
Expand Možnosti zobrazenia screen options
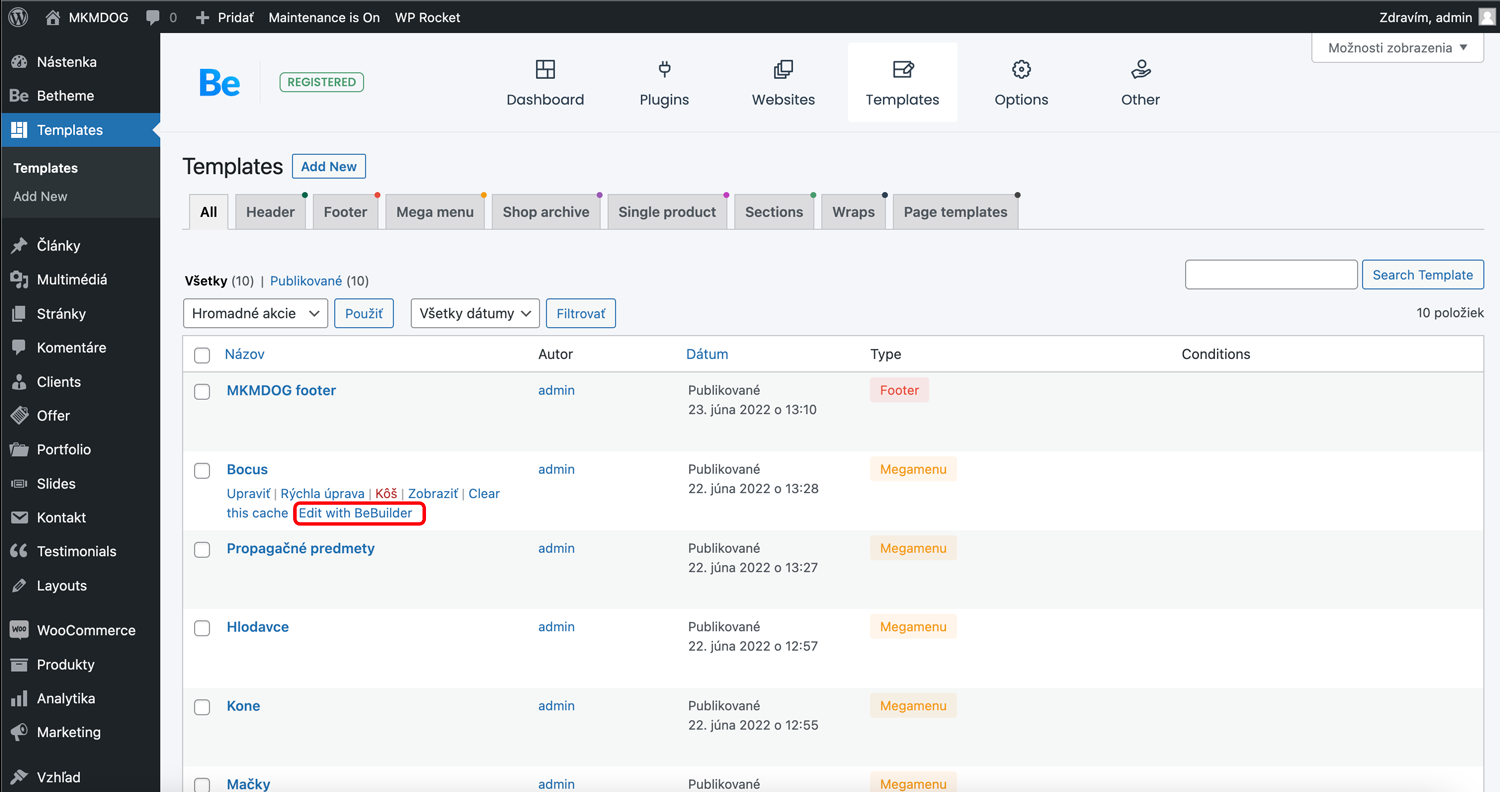(1397, 47)
